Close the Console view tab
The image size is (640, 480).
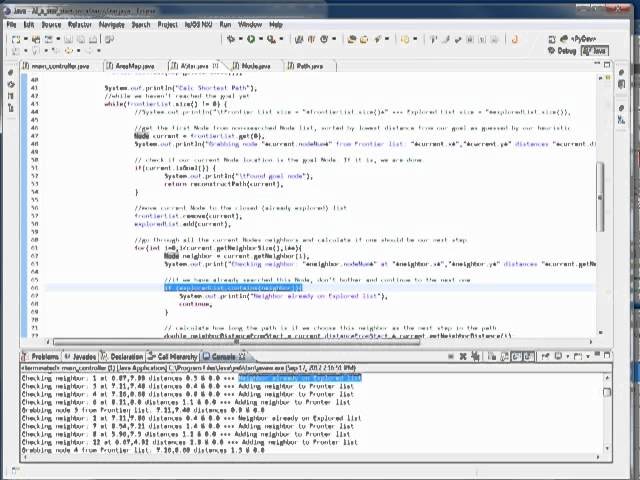(242, 357)
